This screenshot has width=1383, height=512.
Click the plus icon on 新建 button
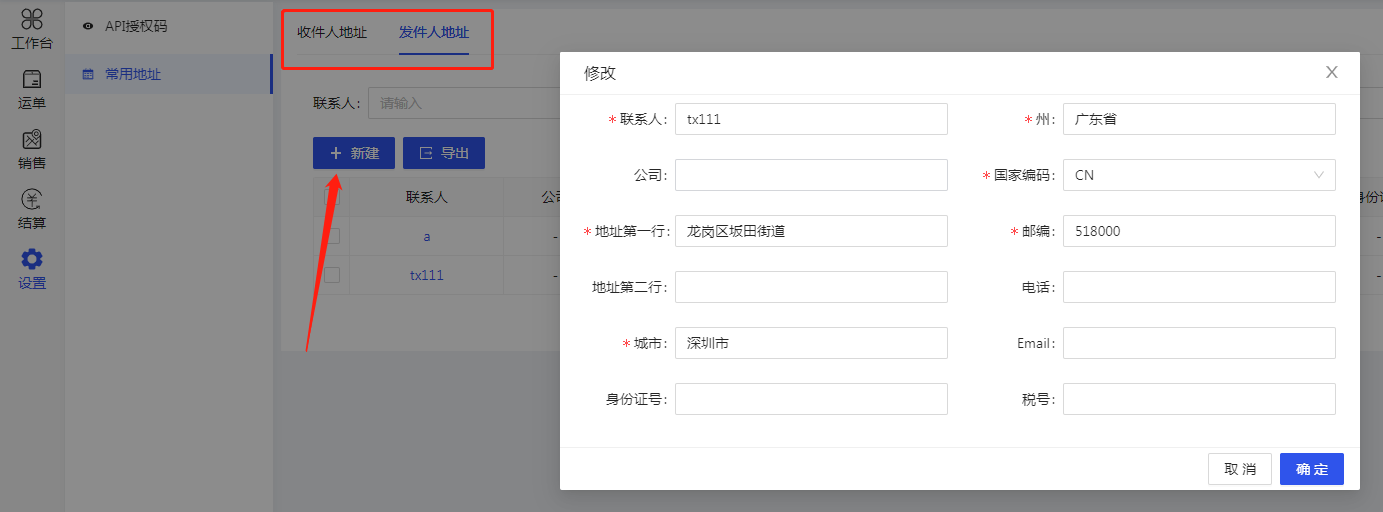tap(336, 153)
